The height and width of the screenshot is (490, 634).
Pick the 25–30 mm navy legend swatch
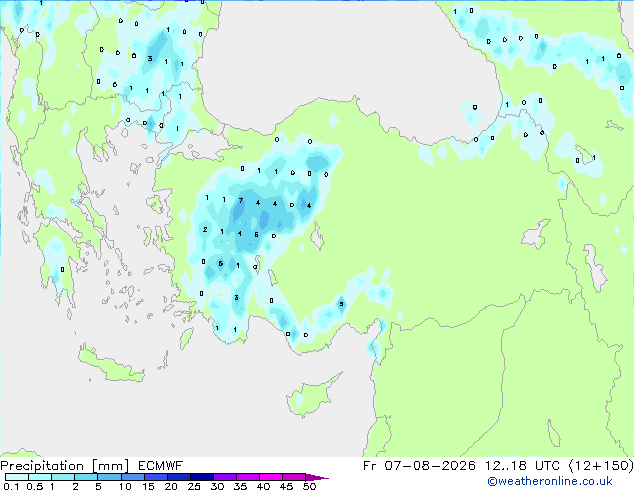click(201, 477)
